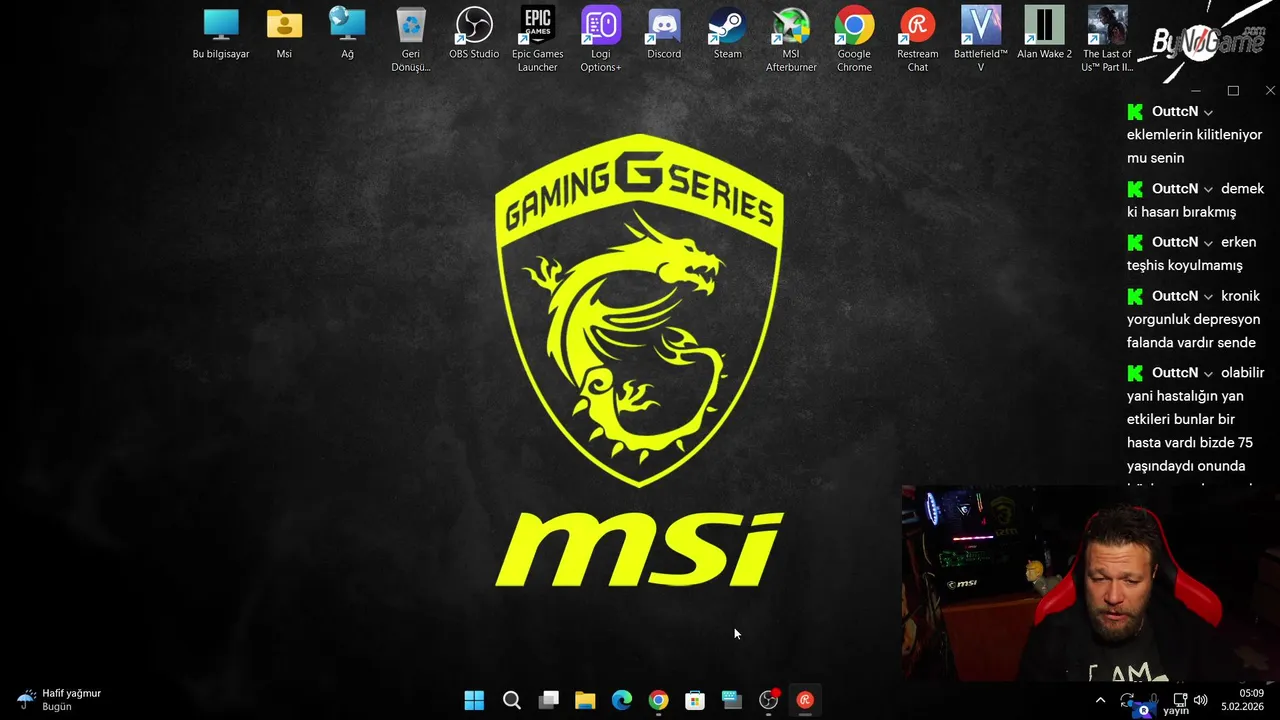
Task: Select text 'eklemlerin kilitleniyor mu senin'
Action: [1194, 146]
